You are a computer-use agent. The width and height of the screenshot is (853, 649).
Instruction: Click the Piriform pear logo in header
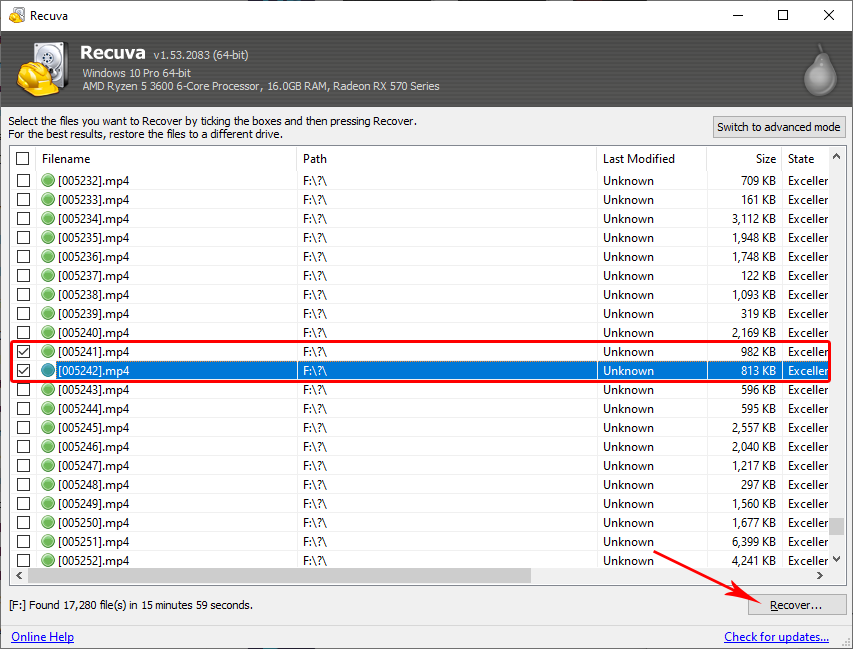(x=820, y=70)
